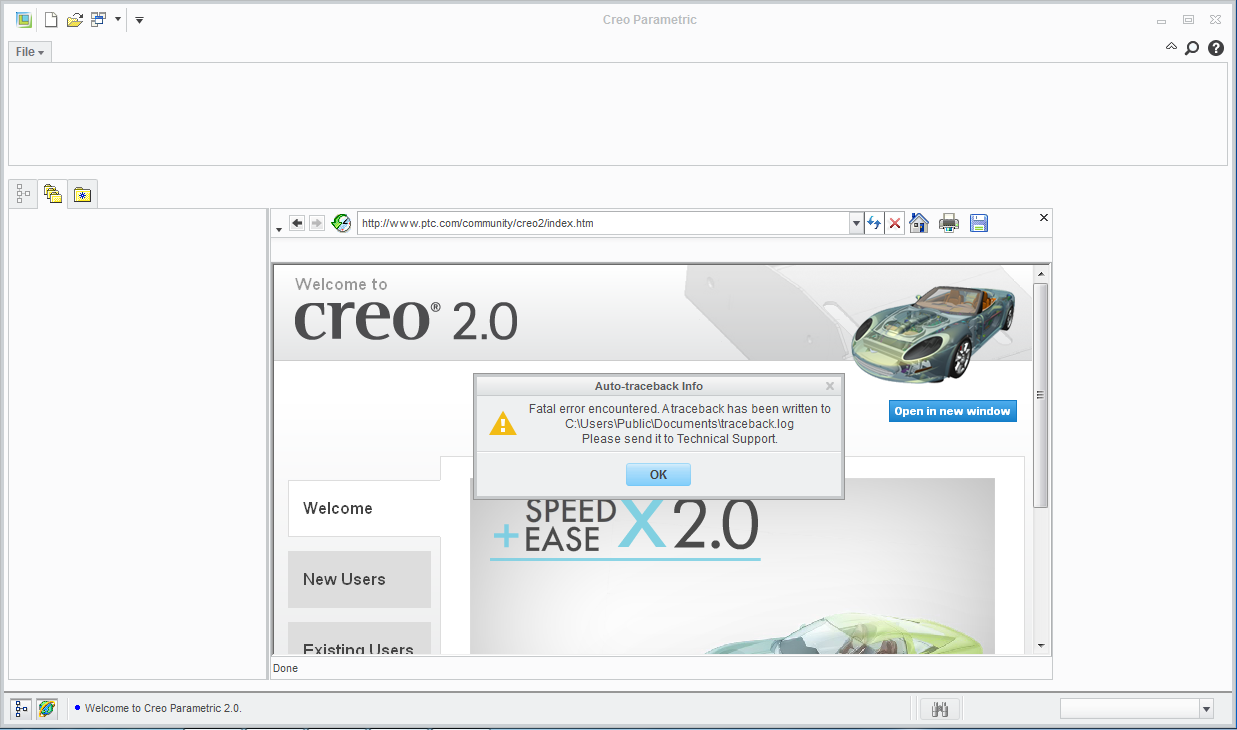Click the 'Auto-traceback Info' dialog title

point(649,386)
